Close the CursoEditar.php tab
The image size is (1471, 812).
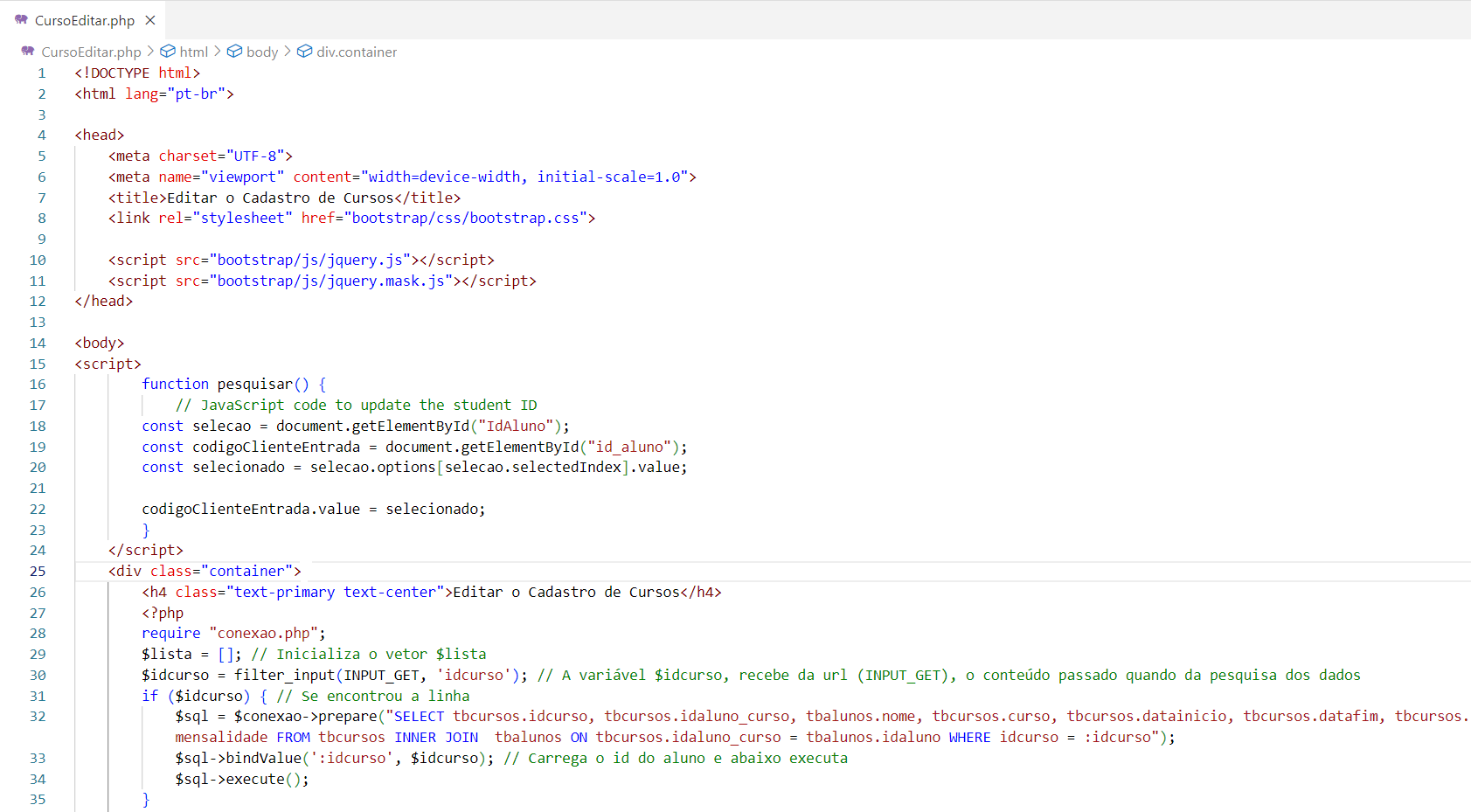pos(150,20)
